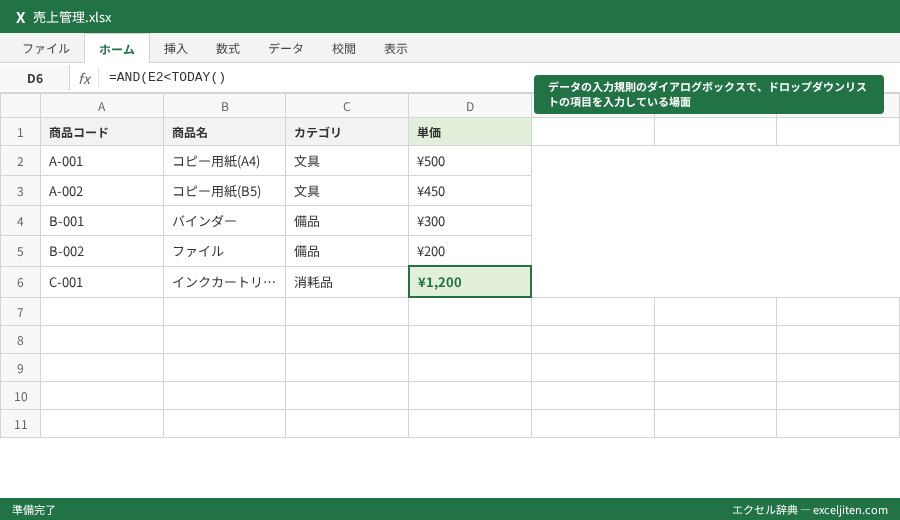Click the Excel X logo icon
The image size is (900, 520).
point(21,17)
